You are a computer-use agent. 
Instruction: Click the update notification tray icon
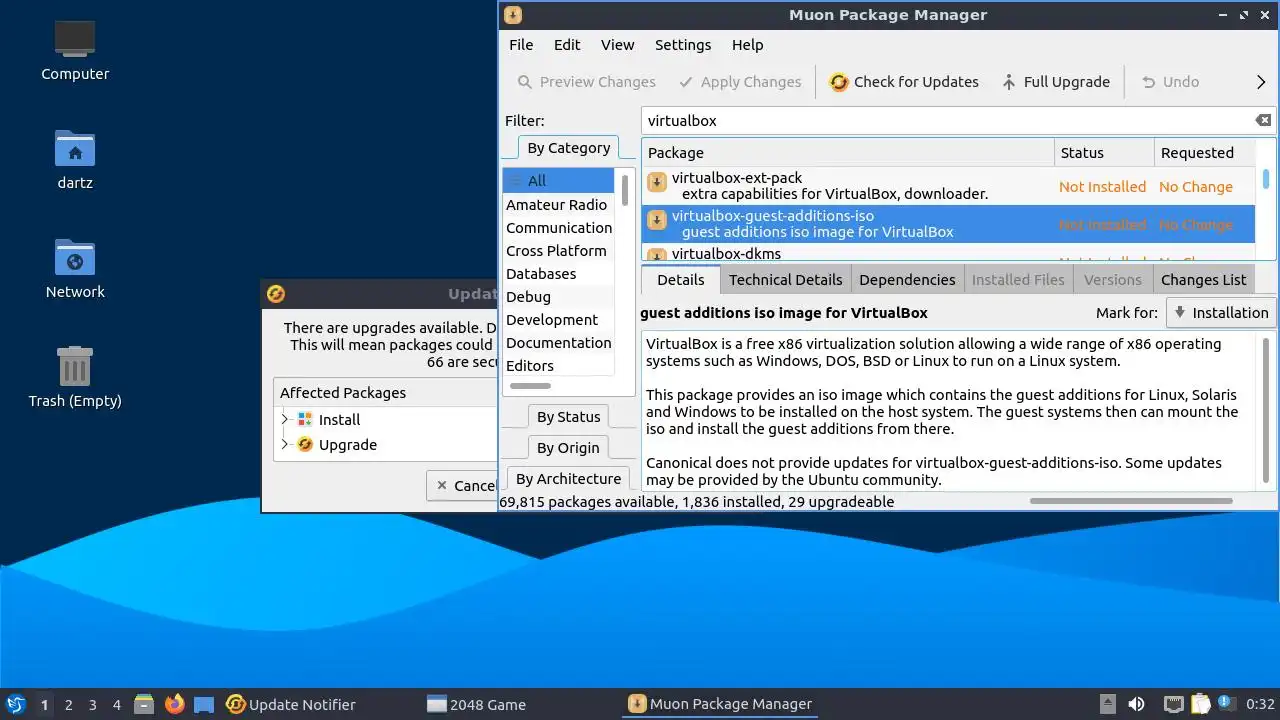(1226, 704)
